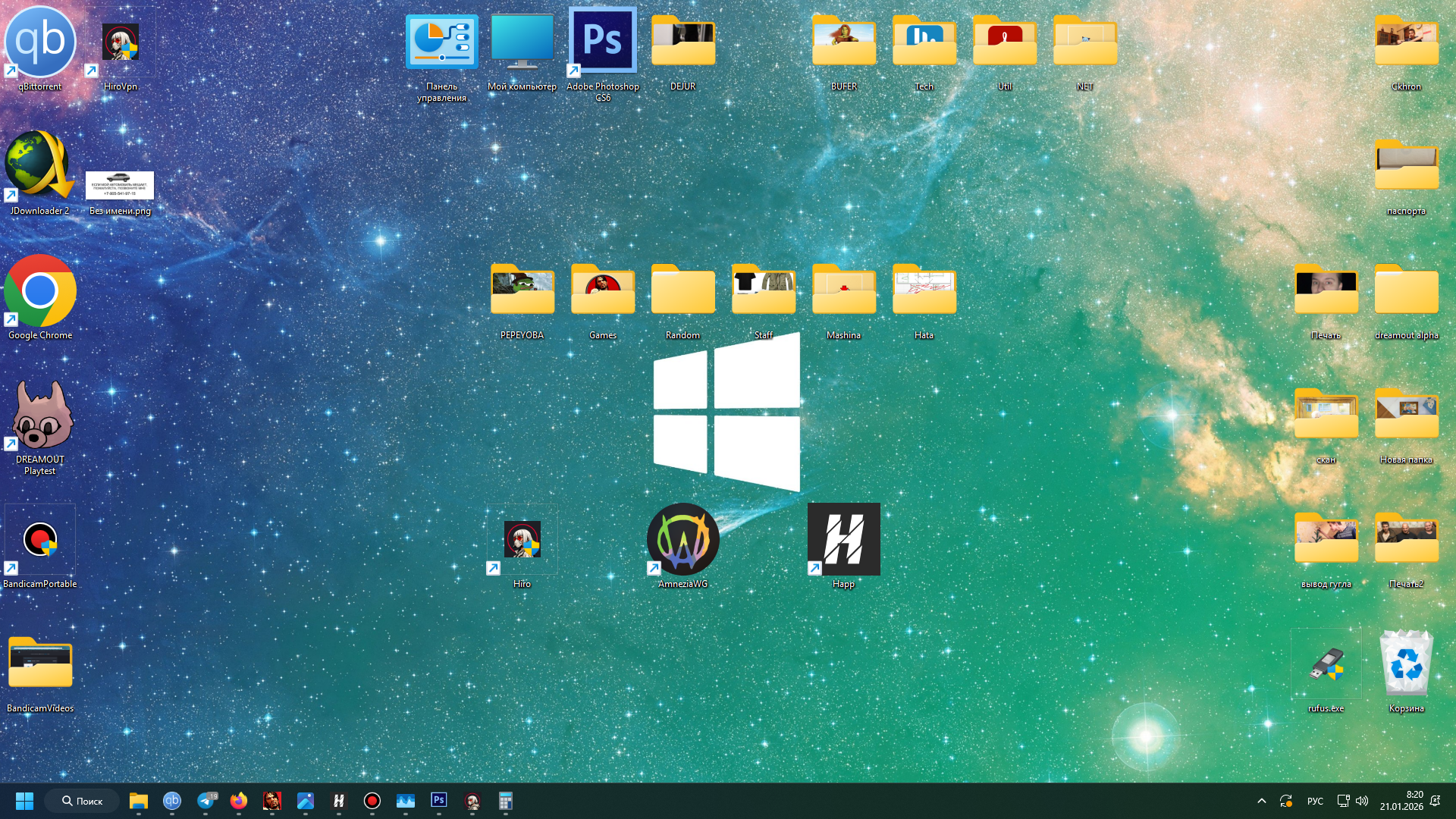This screenshot has width=1456, height=819.
Task: Open the clock and date flyout
Action: click(x=1401, y=801)
